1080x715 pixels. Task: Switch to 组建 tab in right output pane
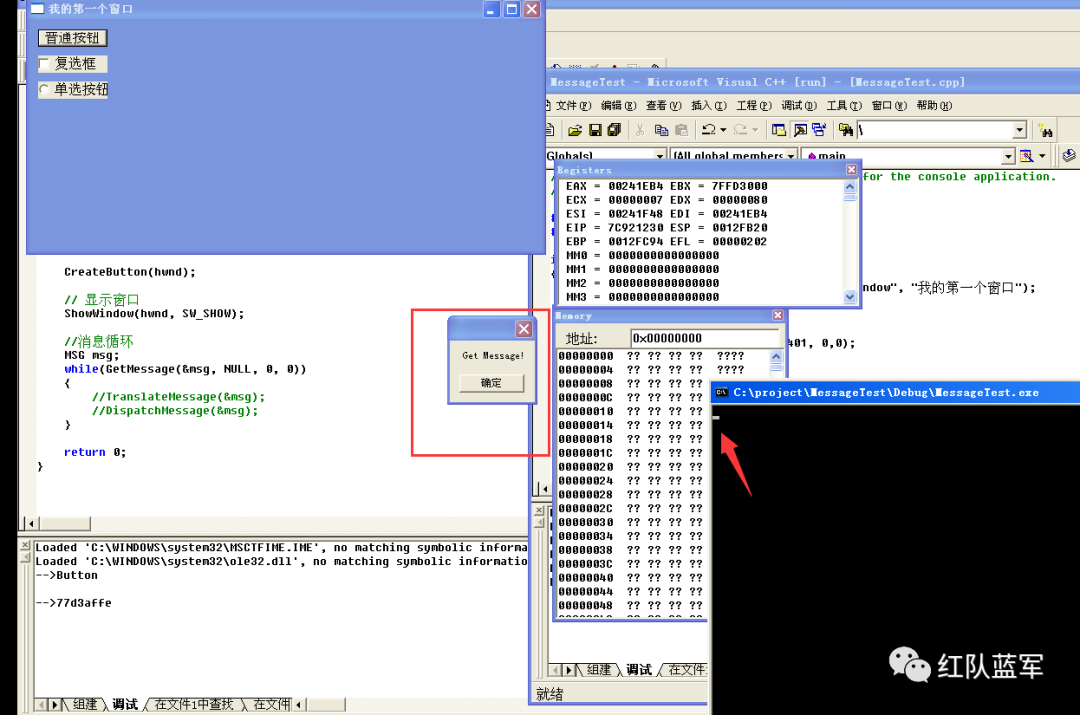(599, 670)
